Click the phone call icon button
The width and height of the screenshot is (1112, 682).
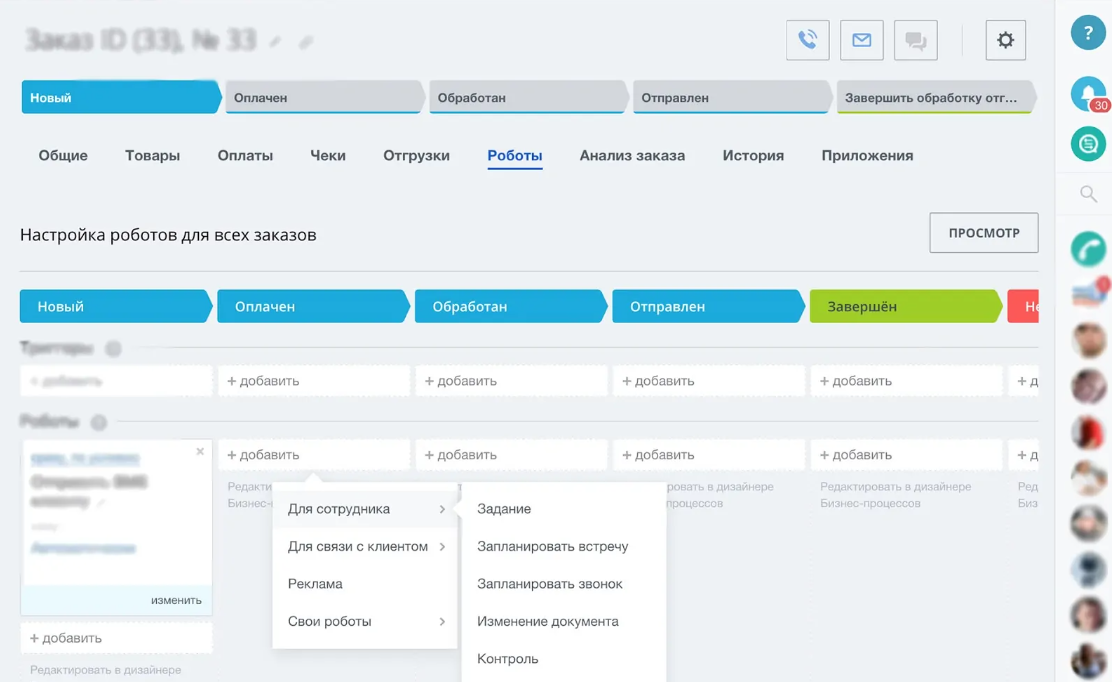pyautogui.click(x=807, y=40)
